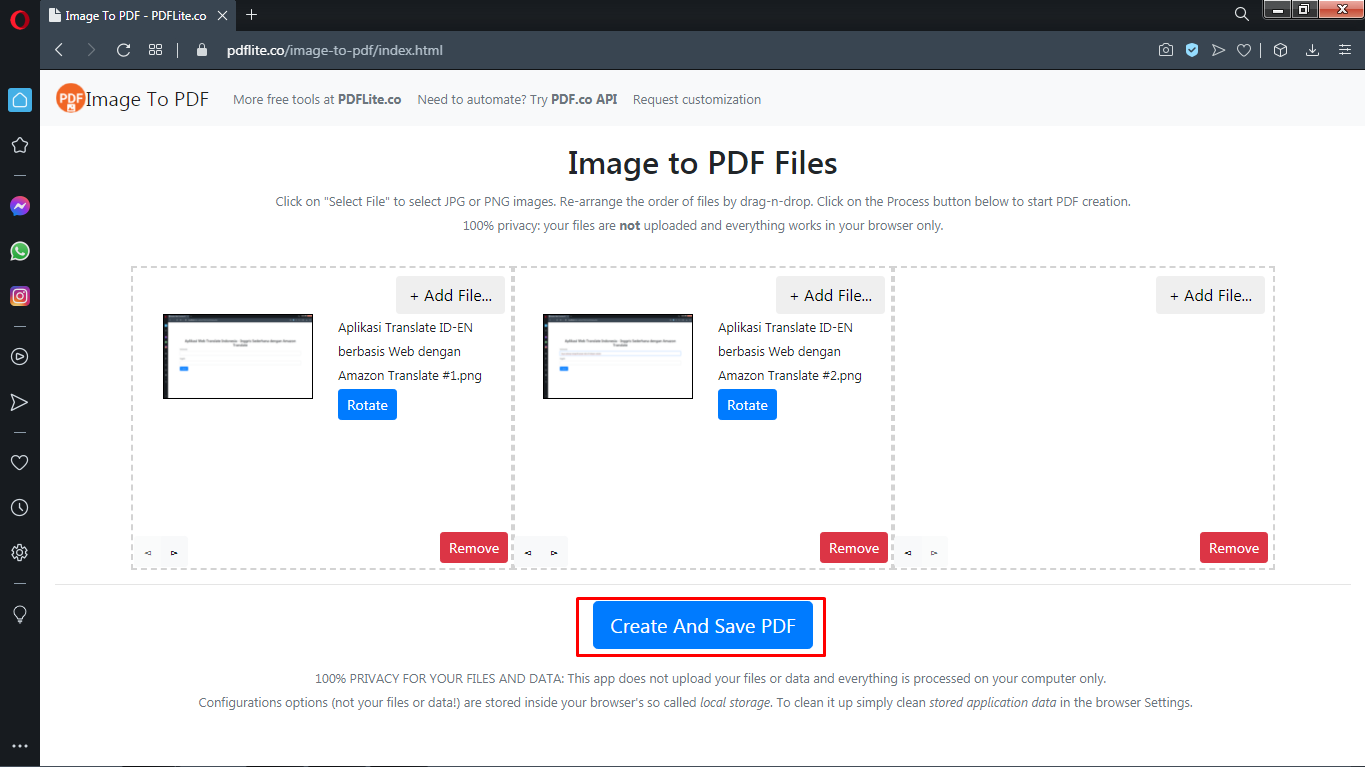Move Translate #2.png left using its arrow
This screenshot has height=767, width=1365.
(x=527, y=551)
